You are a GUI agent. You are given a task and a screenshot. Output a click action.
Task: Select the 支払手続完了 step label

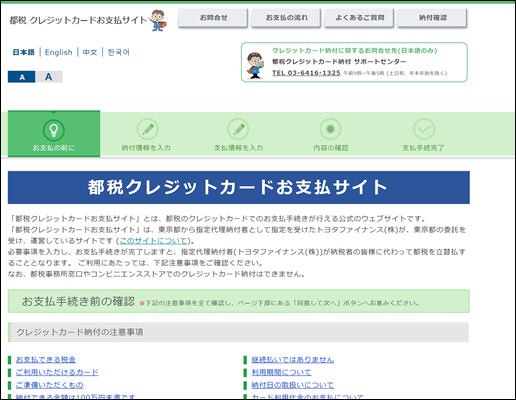pyautogui.click(x=423, y=148)
